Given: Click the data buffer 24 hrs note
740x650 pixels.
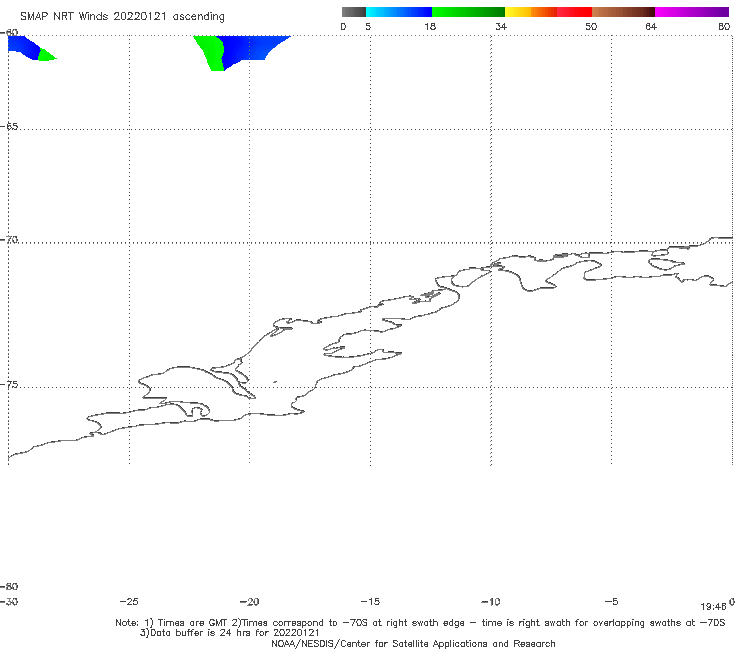Looking at the screenshot, I should pyautogui.click(x=230, y=633).
